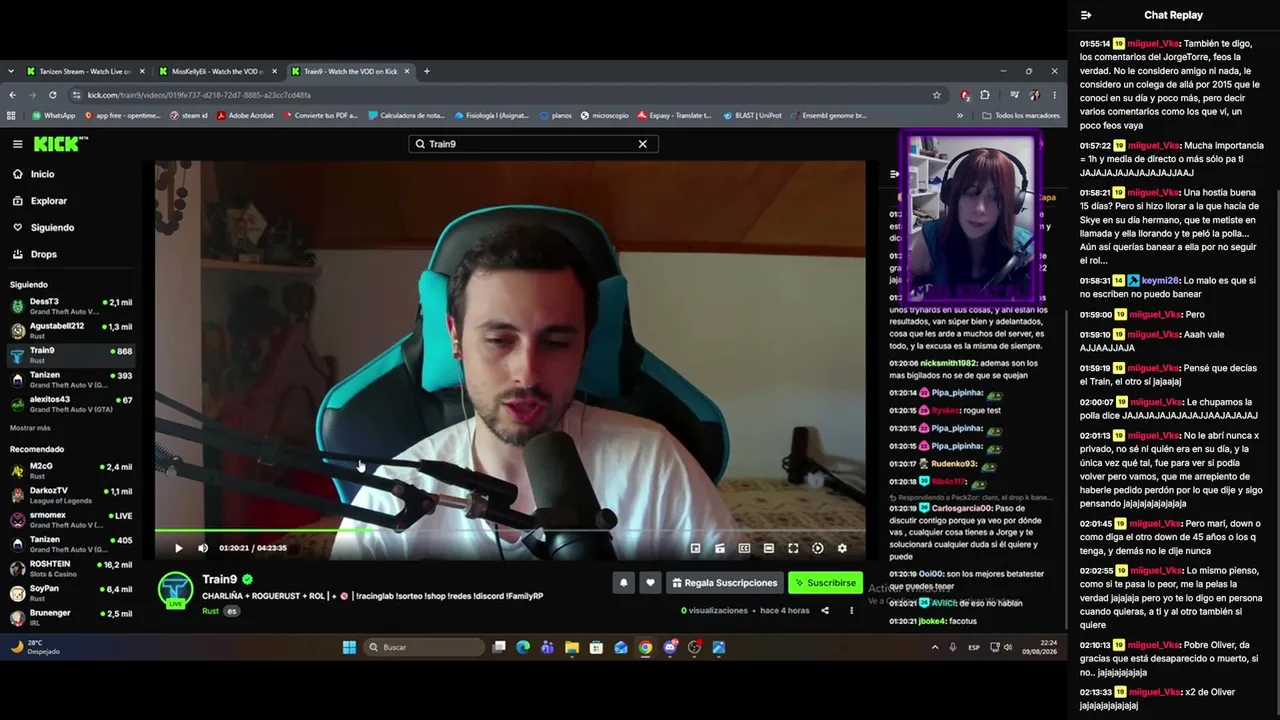This screenshot has height=720, width=1280.
Task: Click the taskbar Buscar search box
Action: tap(425, 647)
